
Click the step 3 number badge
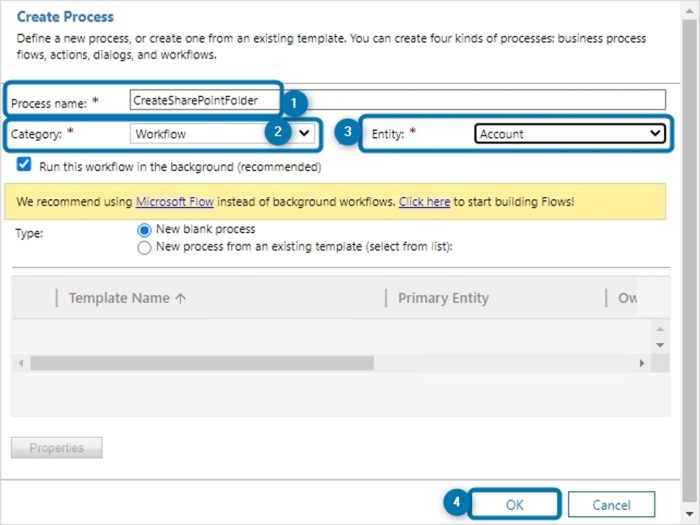[x=347, y=133]
